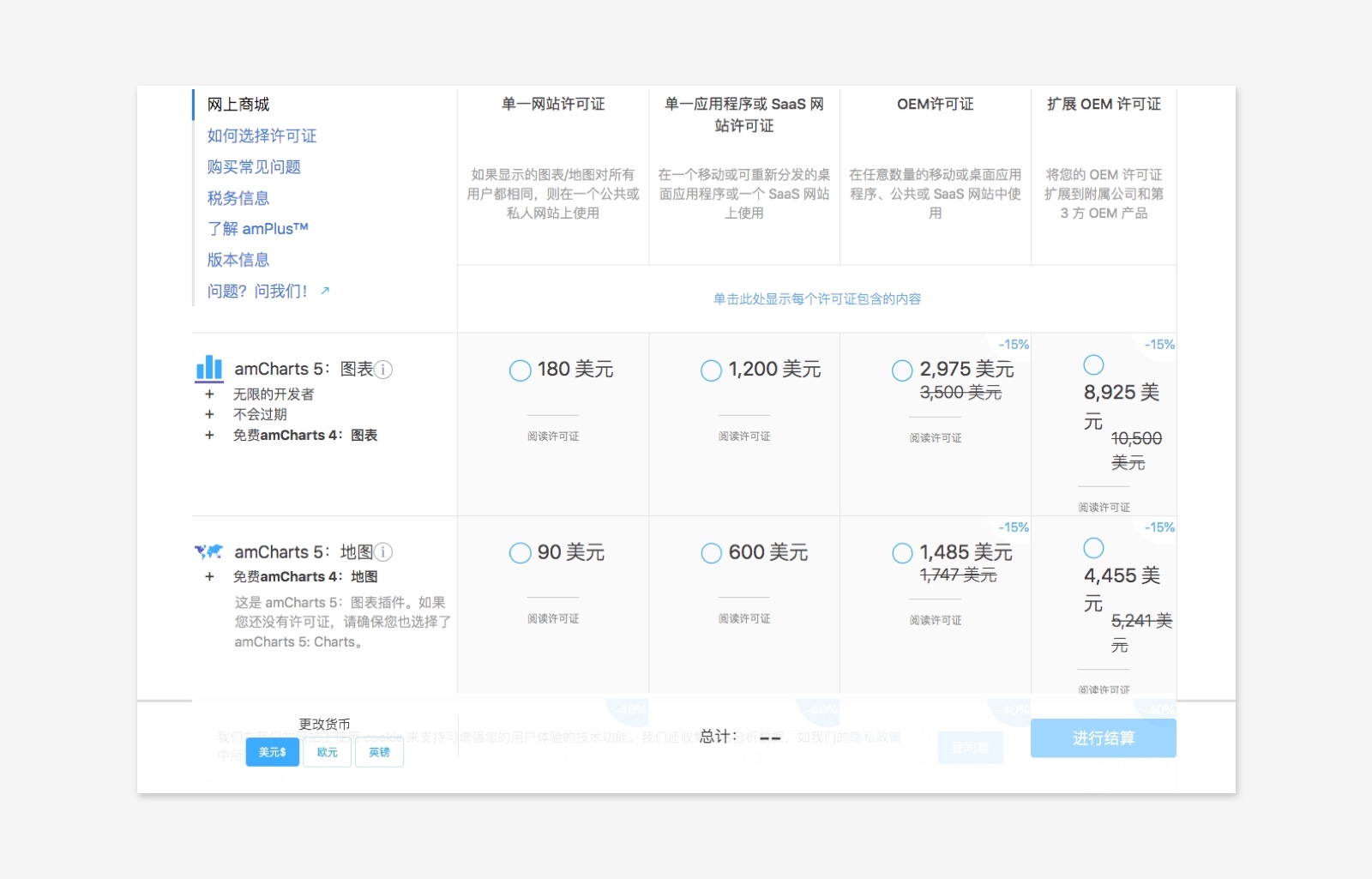The width and height of the screenshot is (1372, 879).
Task: Click the 进行结算 checkout button
Action: point(1104,738)
